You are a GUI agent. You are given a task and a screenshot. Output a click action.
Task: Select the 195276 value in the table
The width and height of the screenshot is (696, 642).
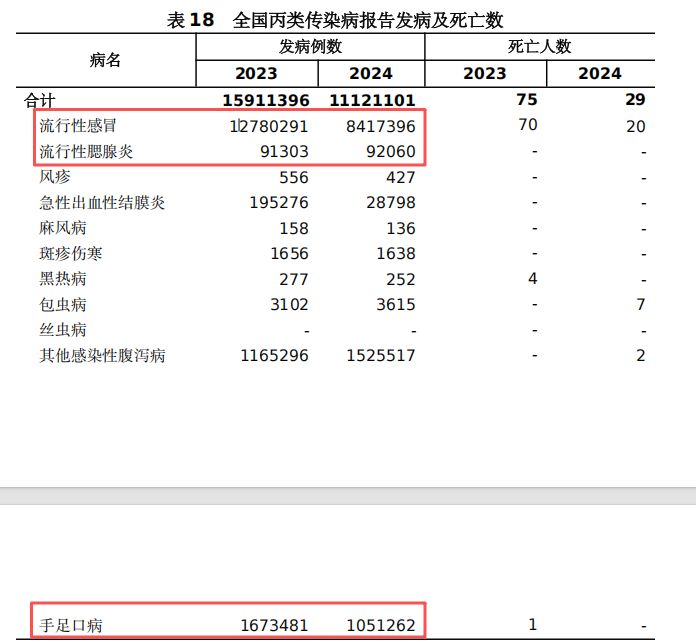(275, 203)
